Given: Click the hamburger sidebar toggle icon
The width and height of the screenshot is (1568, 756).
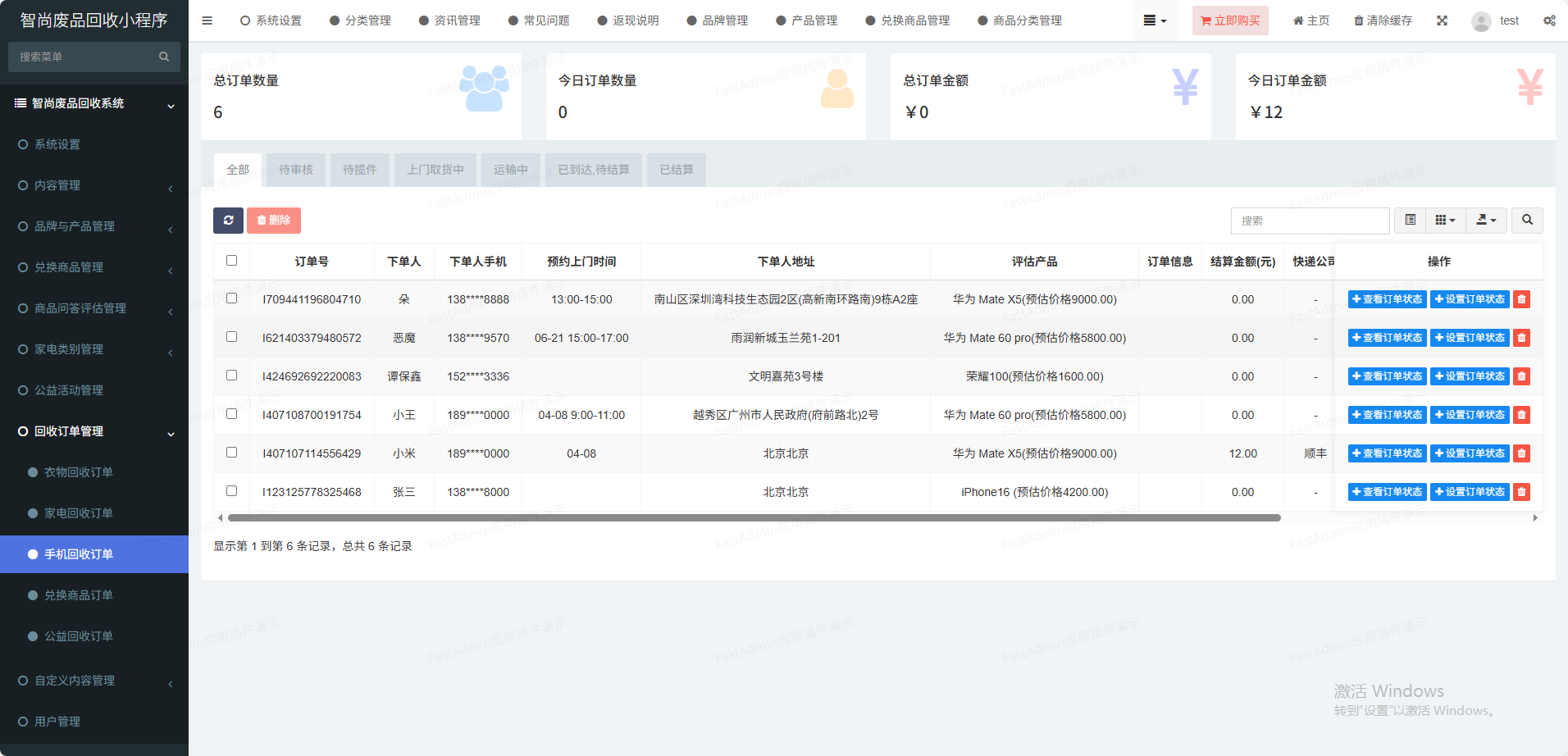Looking at the screenshot, I should 207,20.
